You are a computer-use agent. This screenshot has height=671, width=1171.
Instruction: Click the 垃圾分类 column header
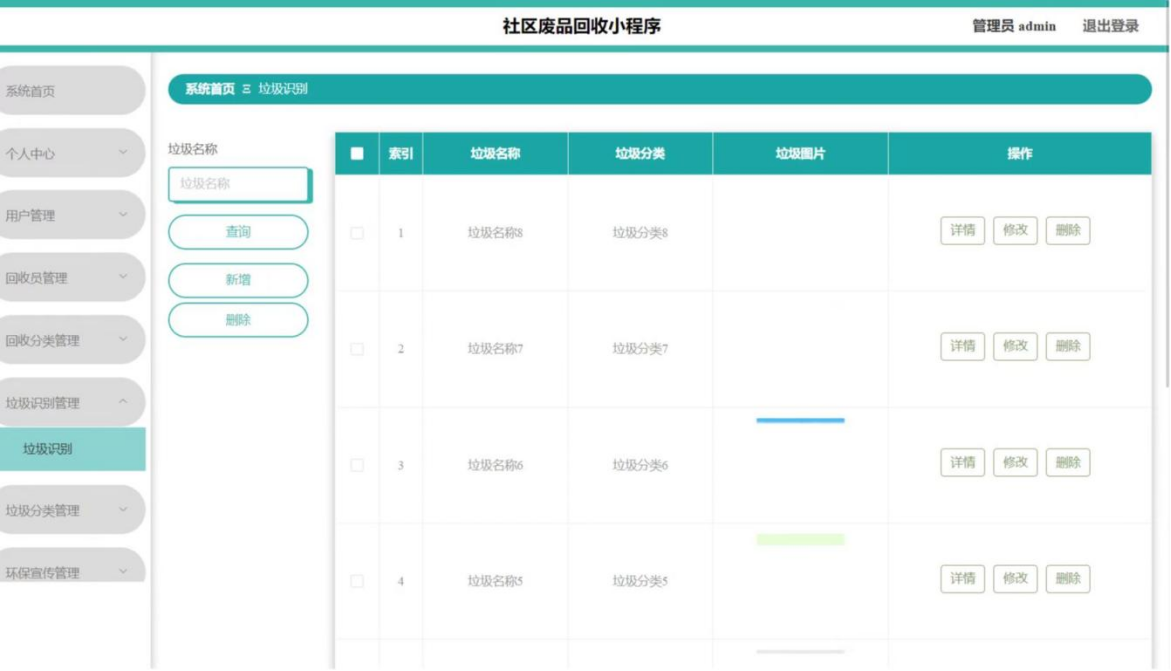(x=640, y=153)
